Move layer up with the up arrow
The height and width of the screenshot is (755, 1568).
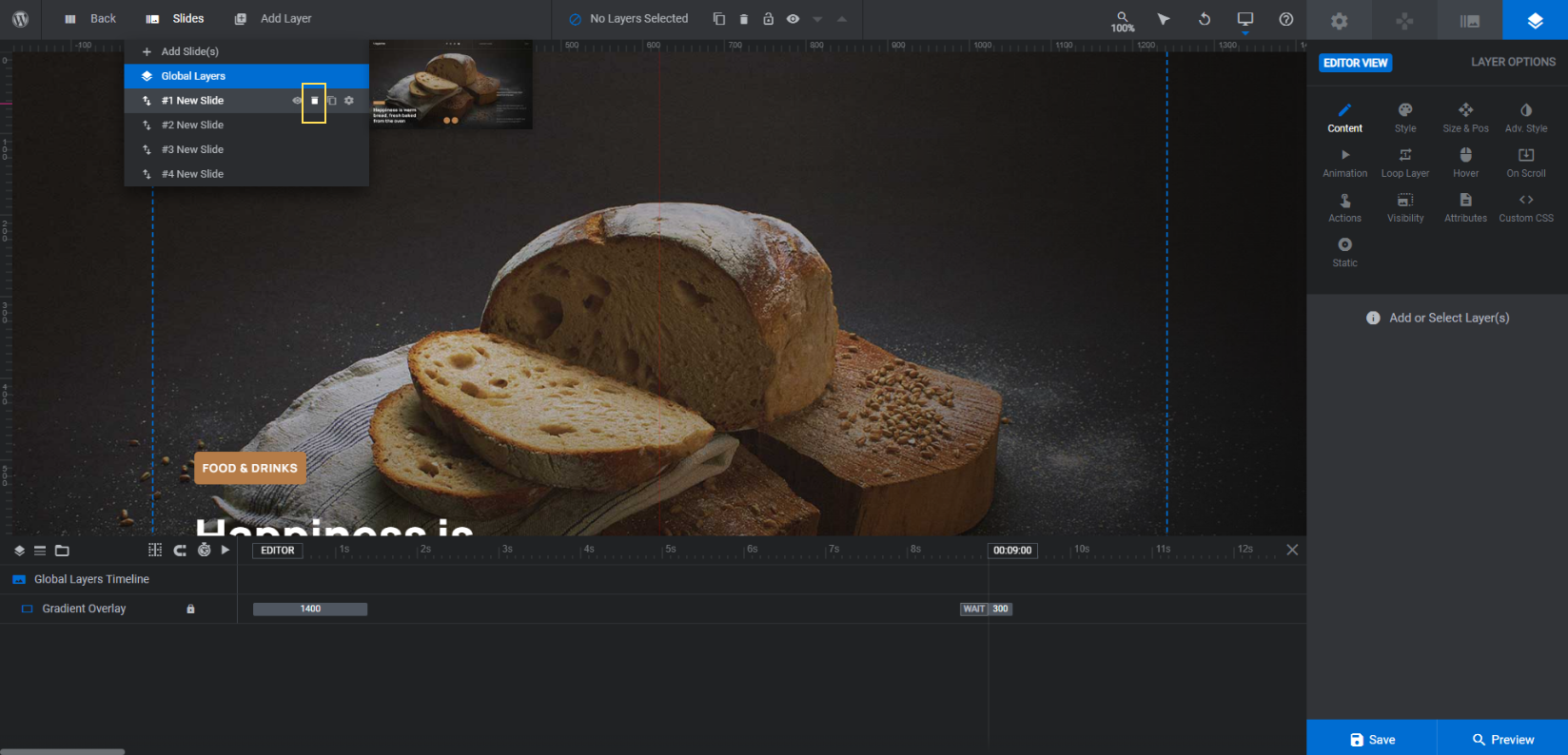click(x=842, y=19)
